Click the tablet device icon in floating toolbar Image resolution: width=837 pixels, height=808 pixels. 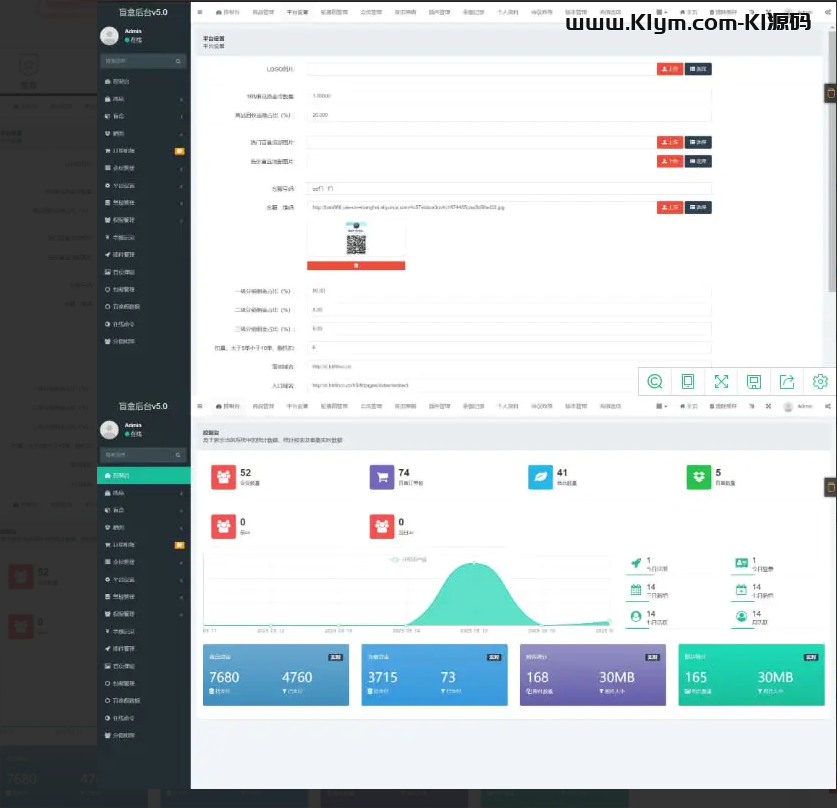688,381
